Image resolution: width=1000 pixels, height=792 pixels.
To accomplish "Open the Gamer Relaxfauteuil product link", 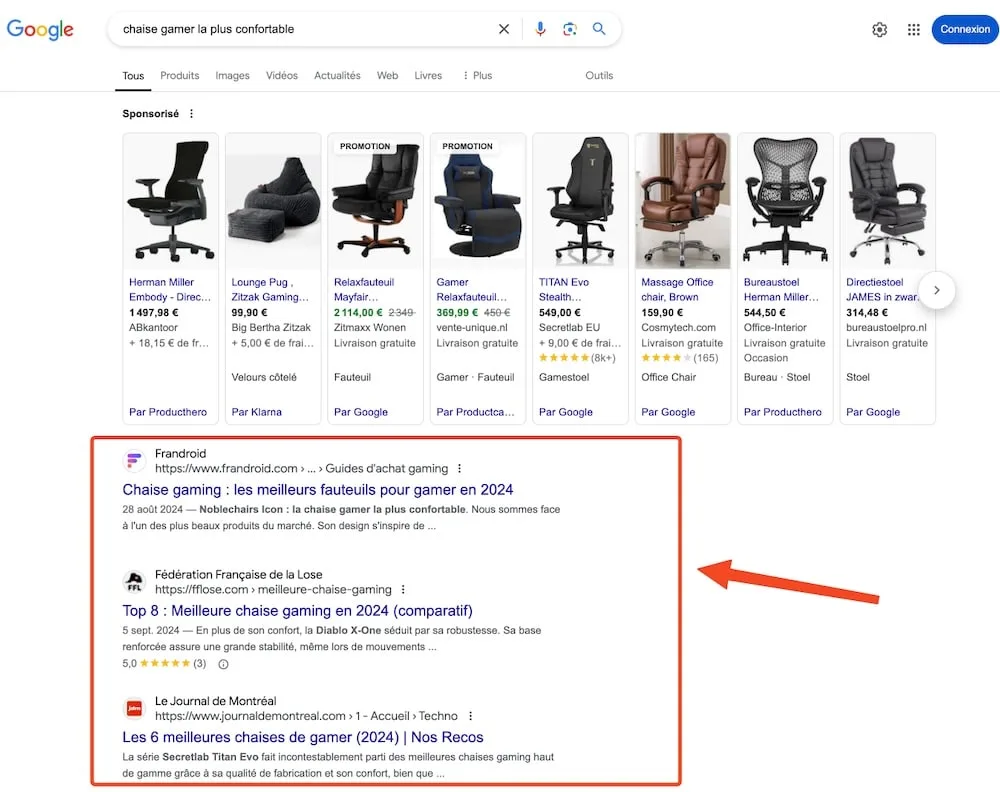I will point(471,290).
